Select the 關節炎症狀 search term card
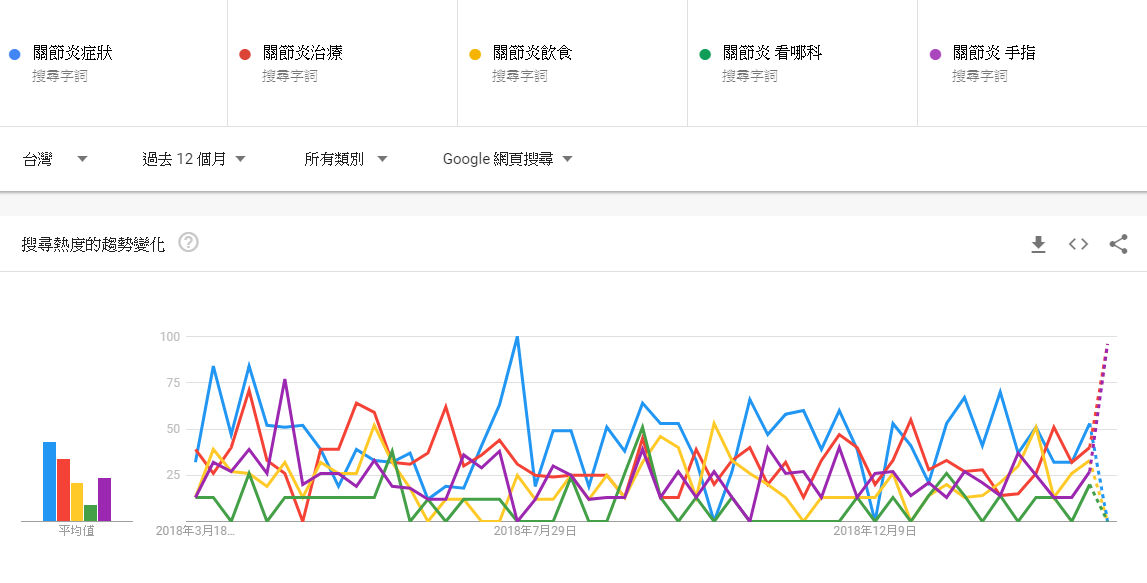The height and width of the screenshot is (583, 1147). 113,63
